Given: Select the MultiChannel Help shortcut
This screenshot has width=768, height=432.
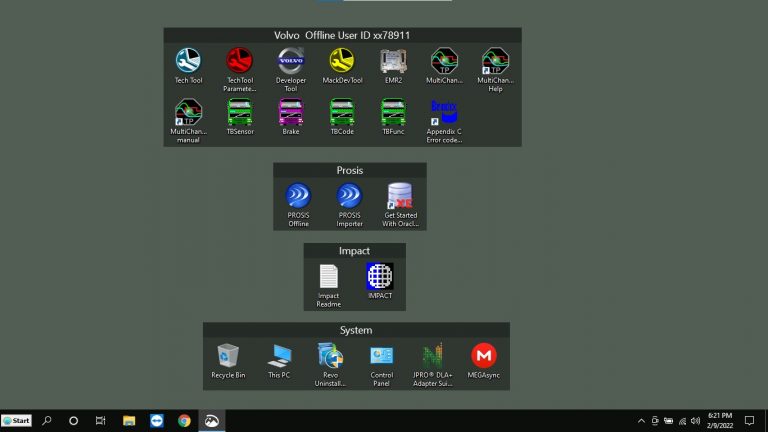Looking at the screenshot, I should pyautogui.click(x=495, y=61).
